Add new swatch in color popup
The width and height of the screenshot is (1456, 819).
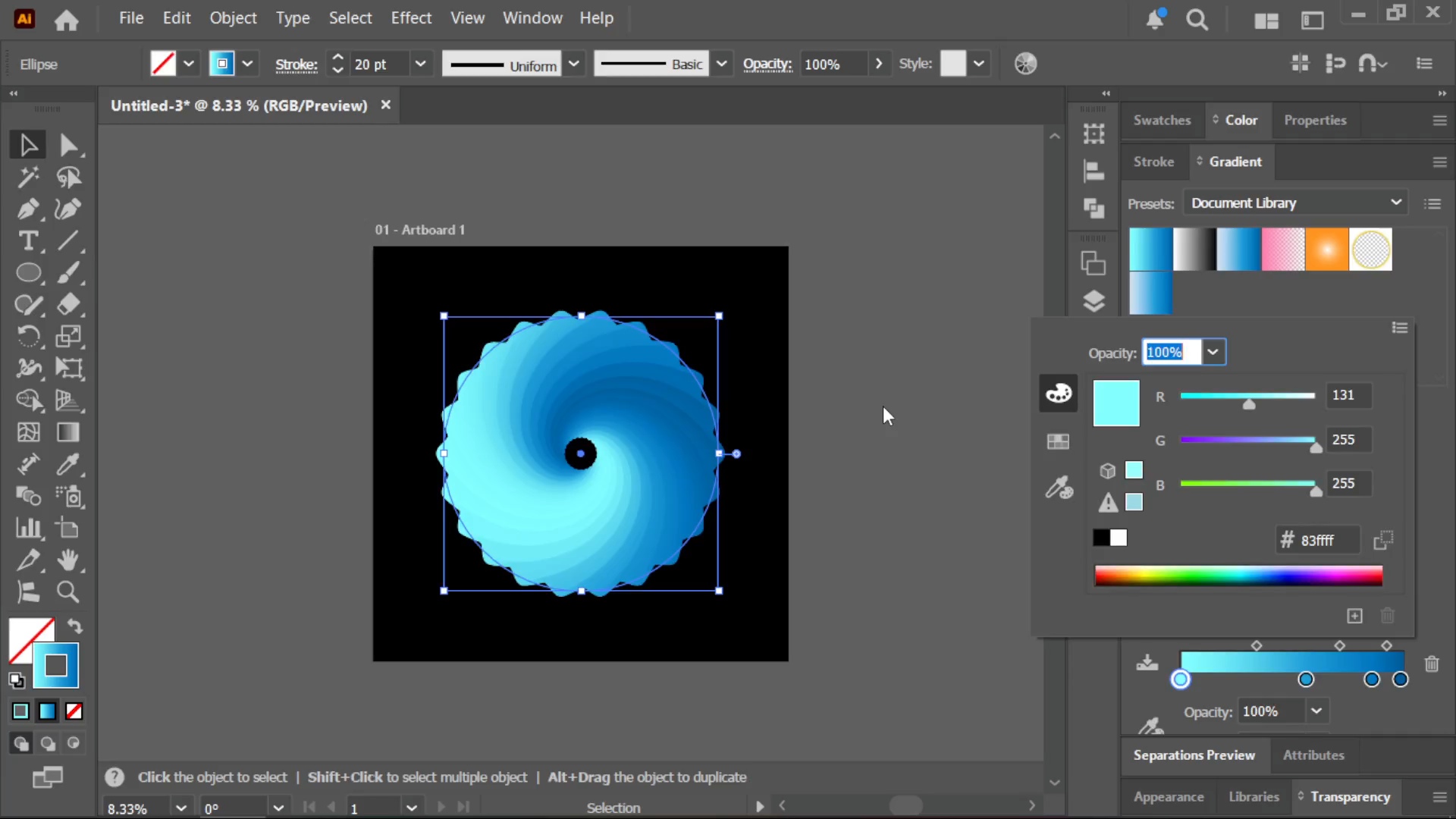(x=1355, y=616)
